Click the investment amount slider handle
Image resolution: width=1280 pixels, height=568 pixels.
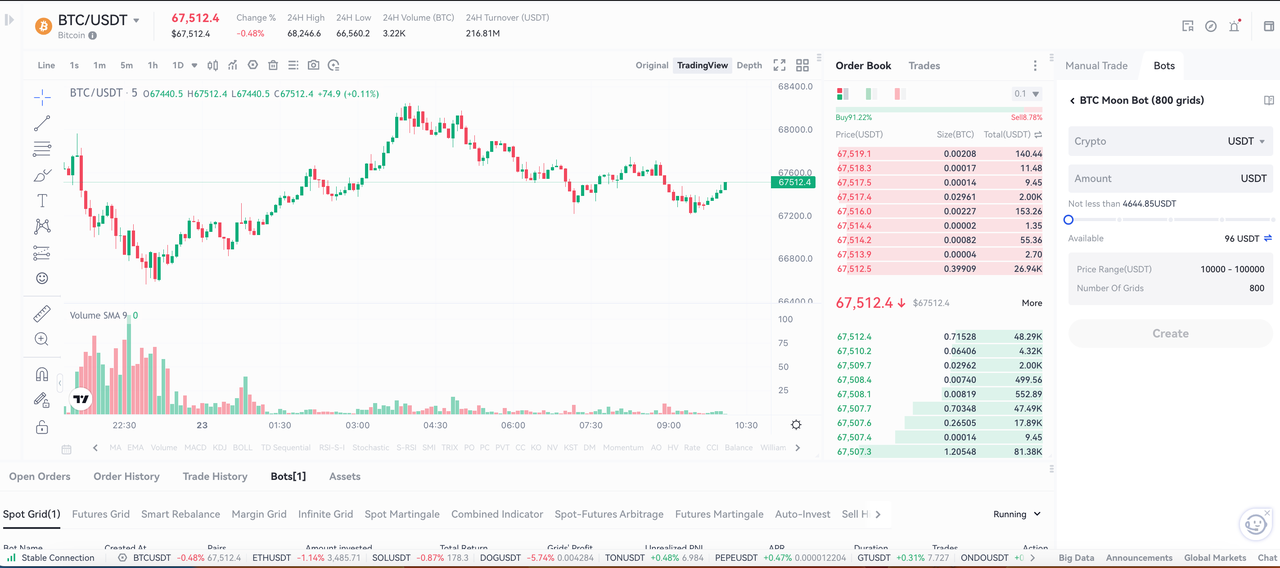coord(1068,220)
